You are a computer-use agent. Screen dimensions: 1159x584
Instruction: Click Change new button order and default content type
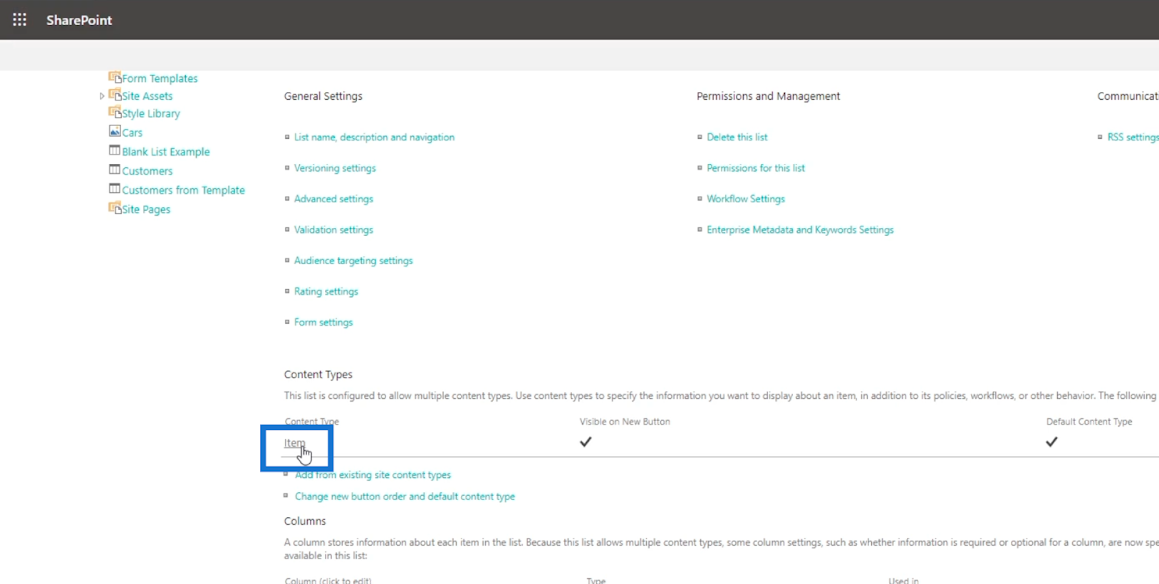coord(405,497)
